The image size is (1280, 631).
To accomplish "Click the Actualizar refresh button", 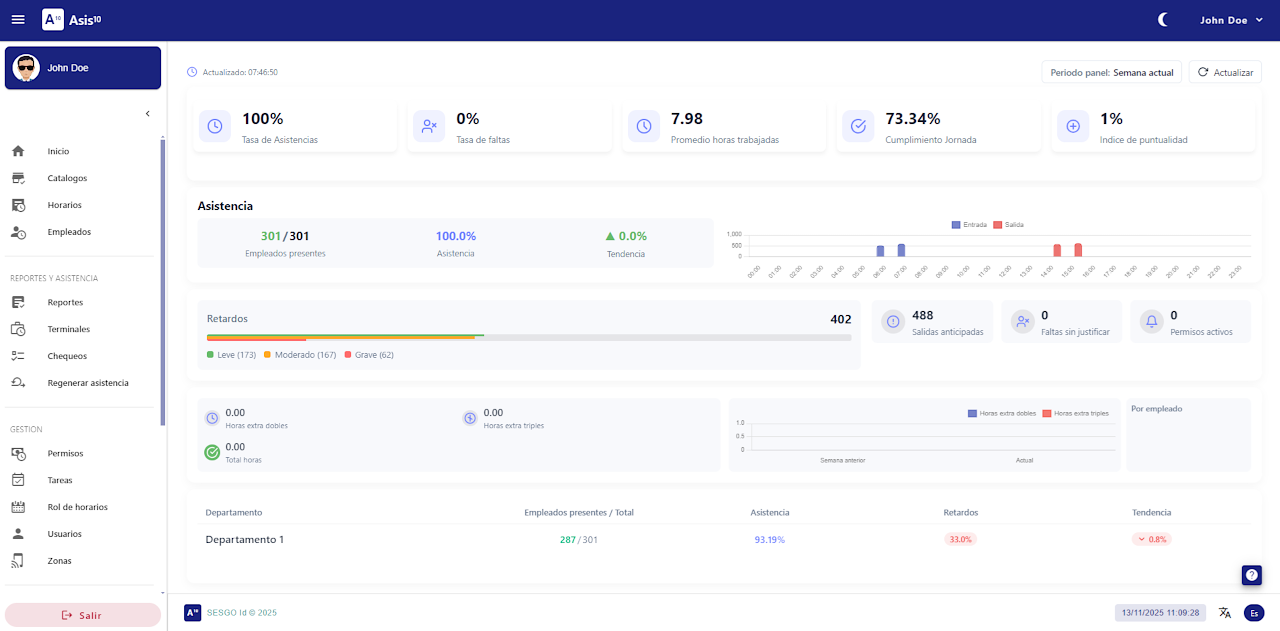I will click(x=1224, y=71).
